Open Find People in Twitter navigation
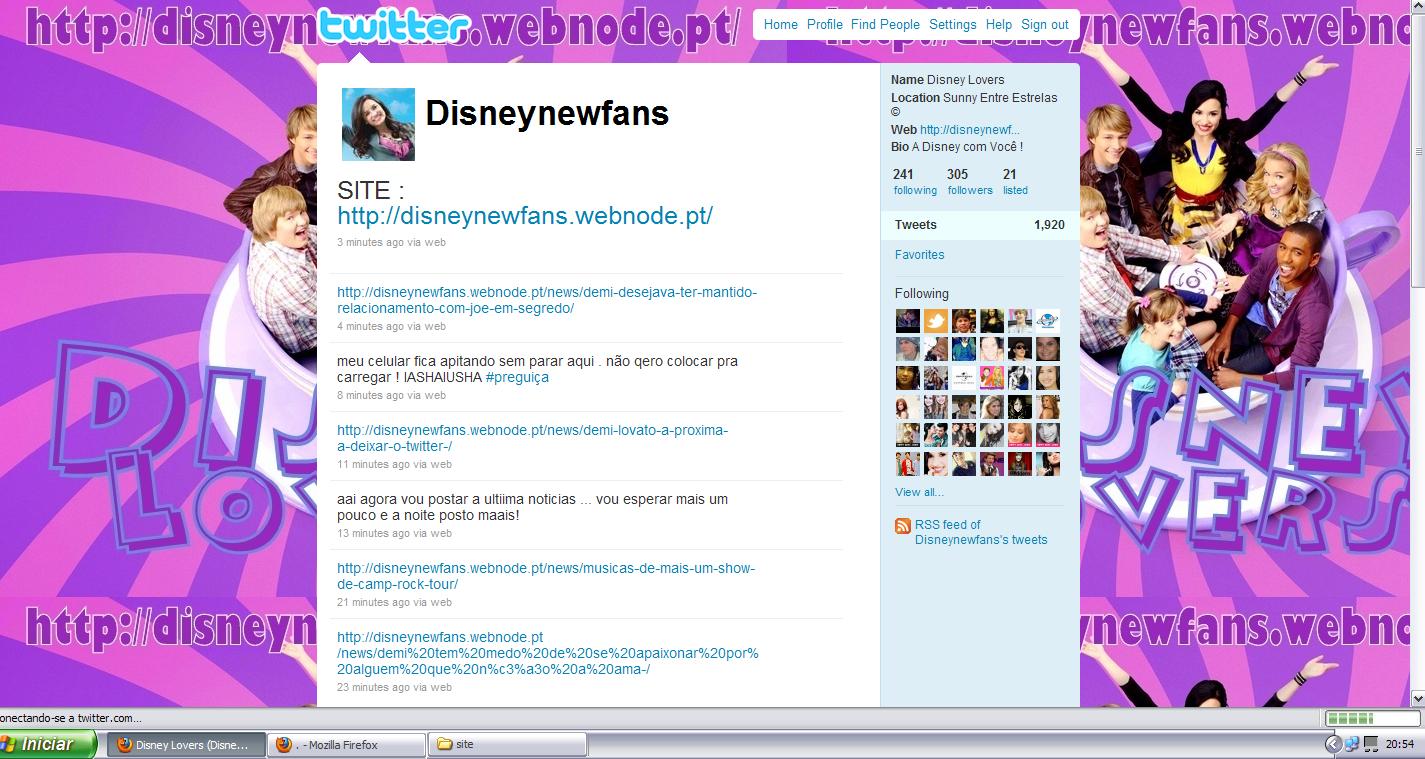The height and width of the screenshot is (759, 1425). click(886, 25)
